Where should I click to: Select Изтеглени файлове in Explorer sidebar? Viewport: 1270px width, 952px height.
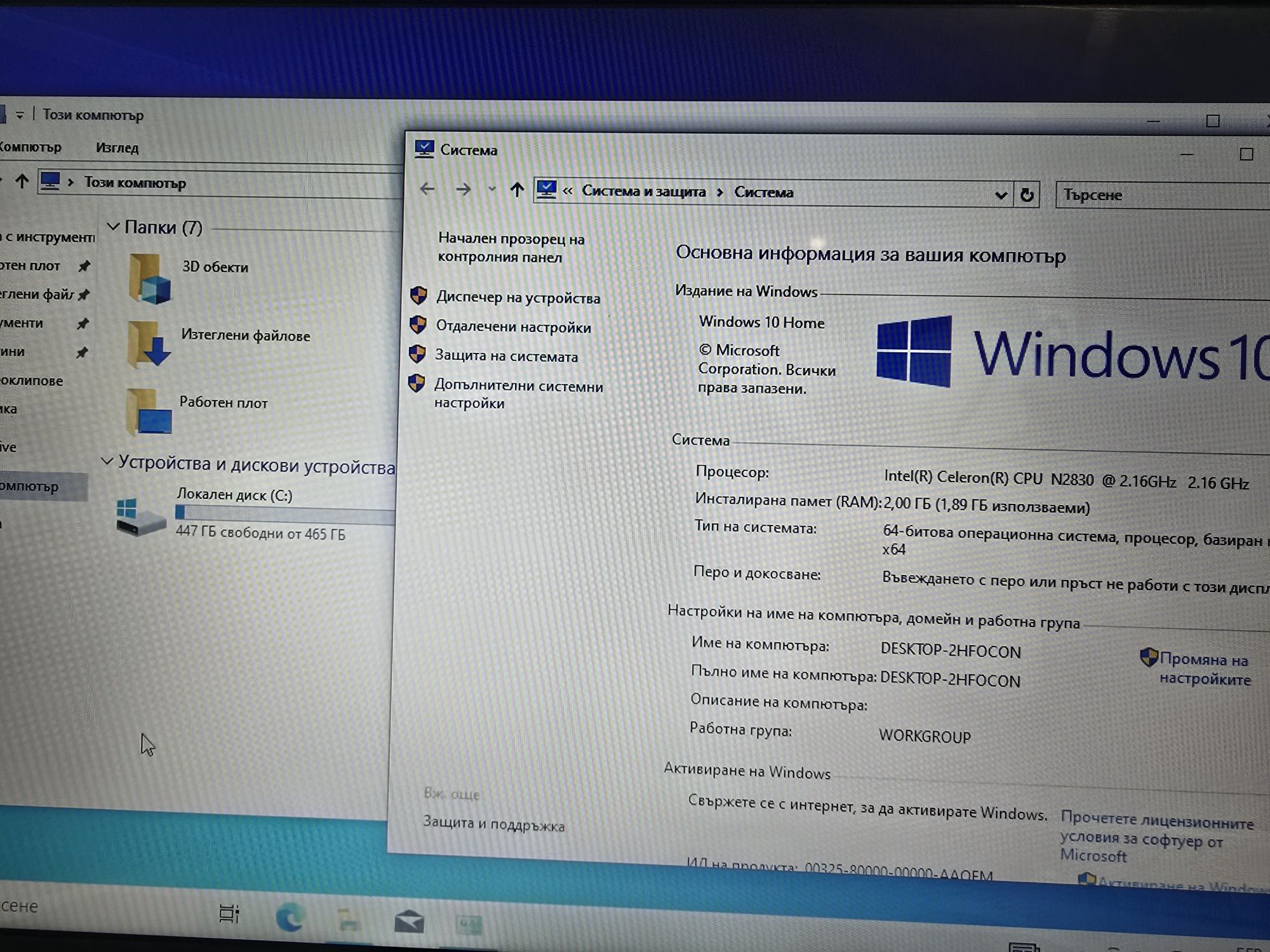point(37,294)
